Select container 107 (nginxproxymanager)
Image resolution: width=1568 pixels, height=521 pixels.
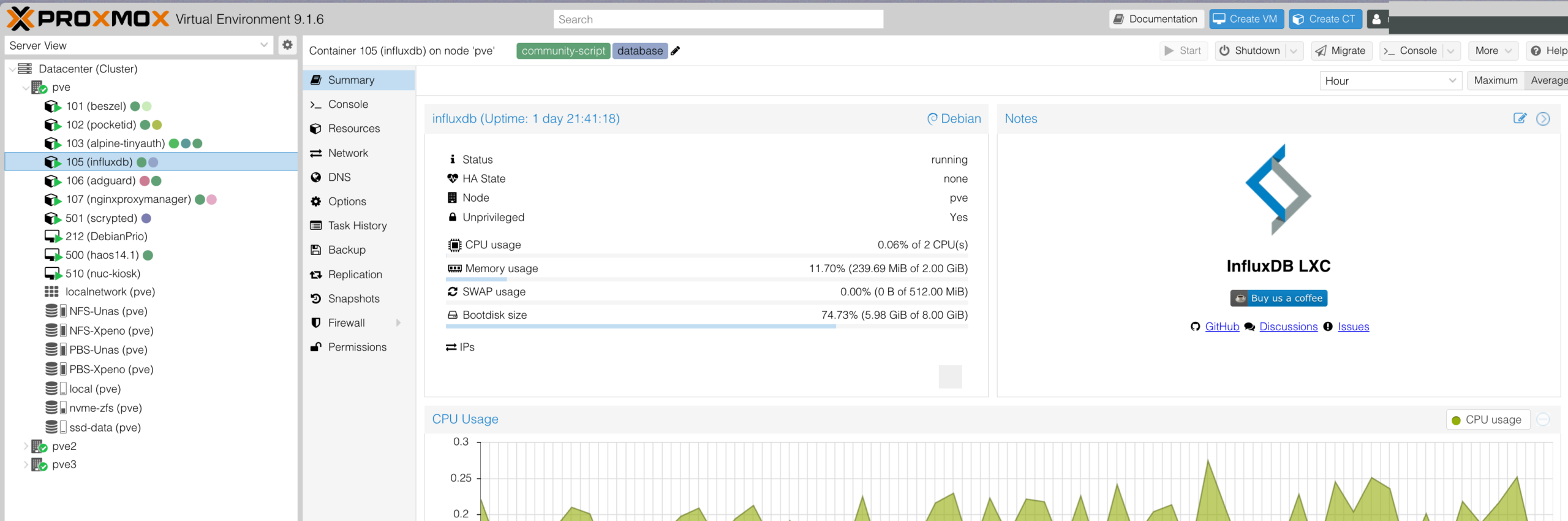point(128,199)
